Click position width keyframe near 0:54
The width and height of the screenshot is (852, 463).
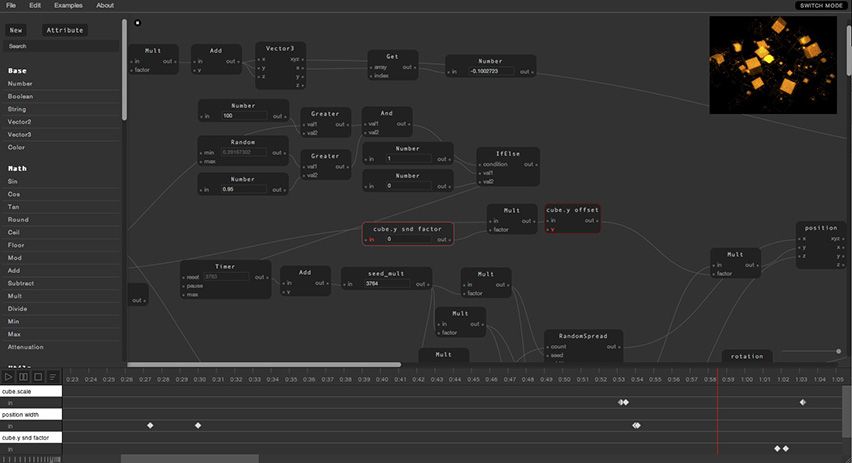click(636, 426)
